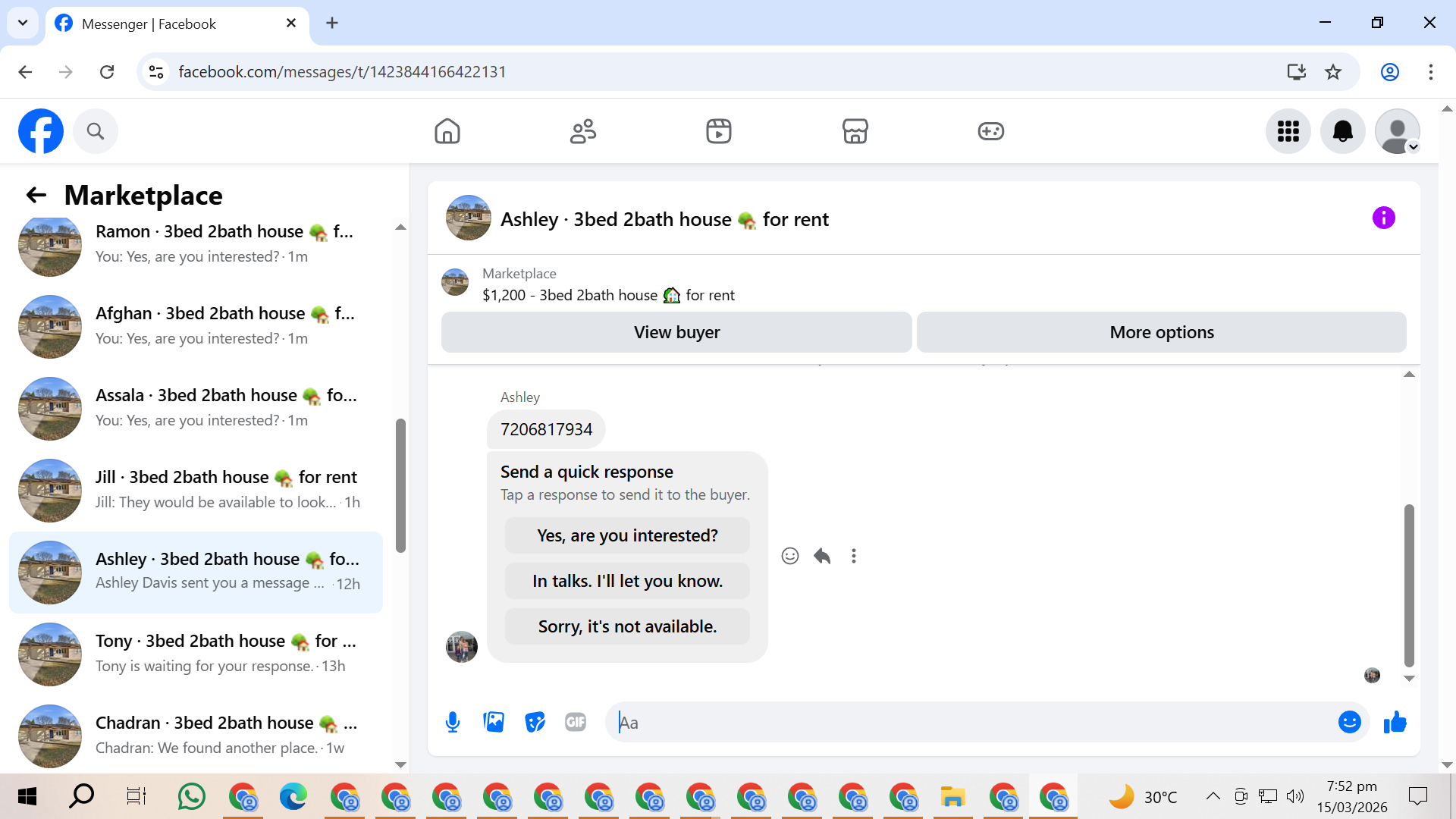Viewport: 1456px width, 819px height.
Task: Open taskbar volume control
Action: [1295, 796]
